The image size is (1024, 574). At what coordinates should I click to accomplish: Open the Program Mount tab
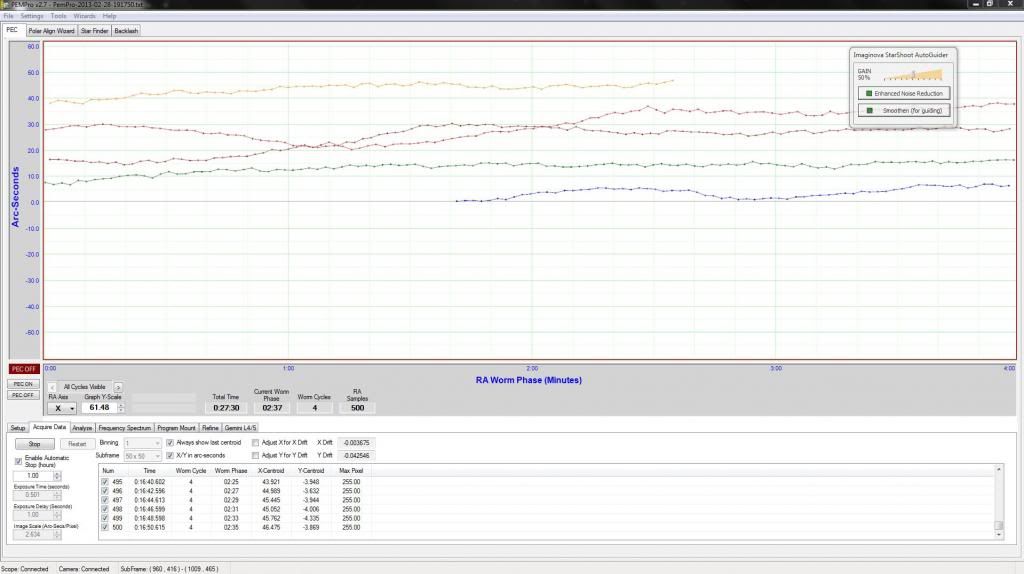coord(176,428)
